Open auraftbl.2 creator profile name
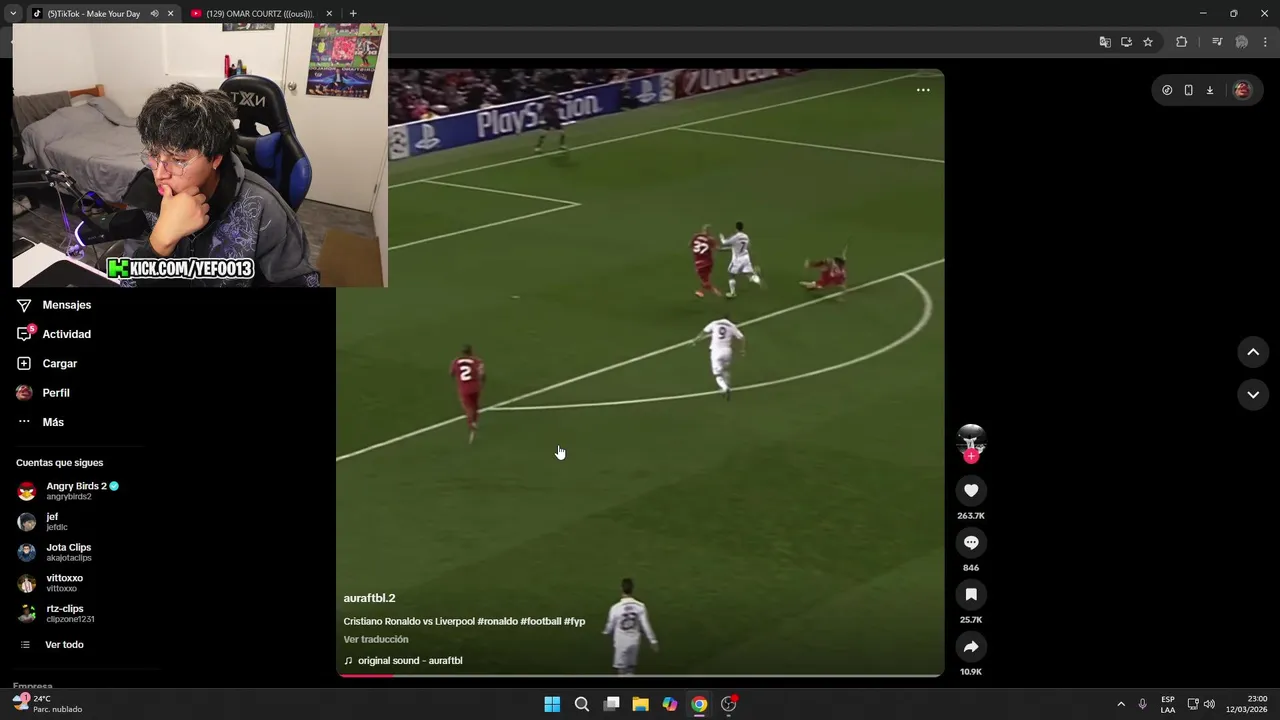This screenshot has height=720, width=1280. pyautogui.click(x=369, y=598)
